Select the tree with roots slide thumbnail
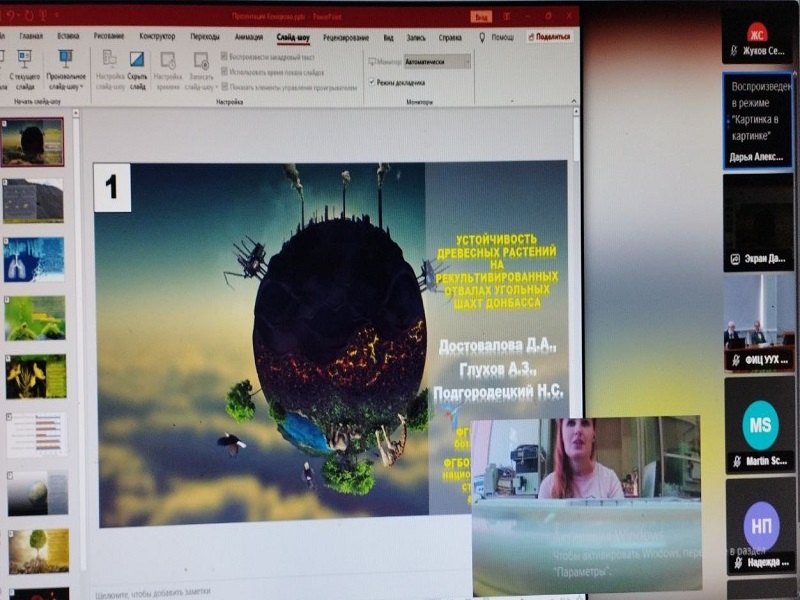 click(39, 552)
